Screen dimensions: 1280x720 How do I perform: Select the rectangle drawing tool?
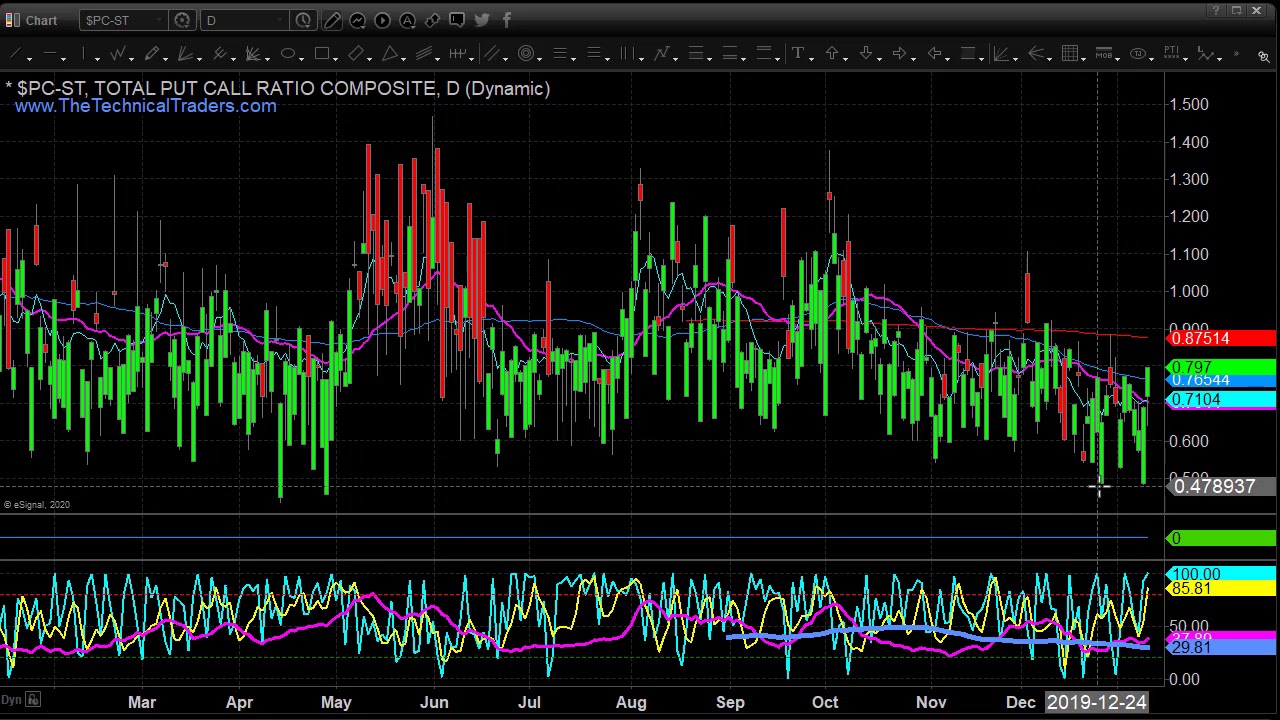tap(321, 53)
